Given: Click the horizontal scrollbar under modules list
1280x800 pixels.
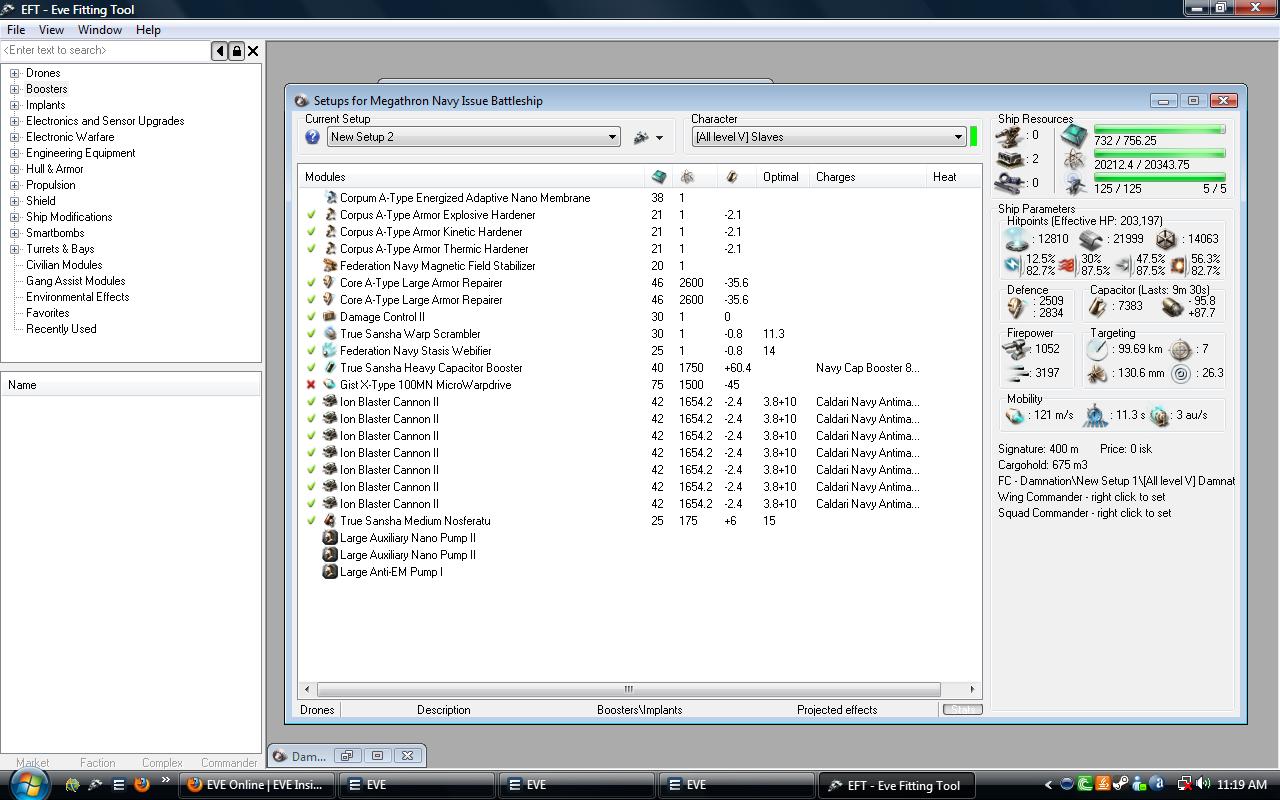Looking at the screenshot, I should (x=628, y=689).
